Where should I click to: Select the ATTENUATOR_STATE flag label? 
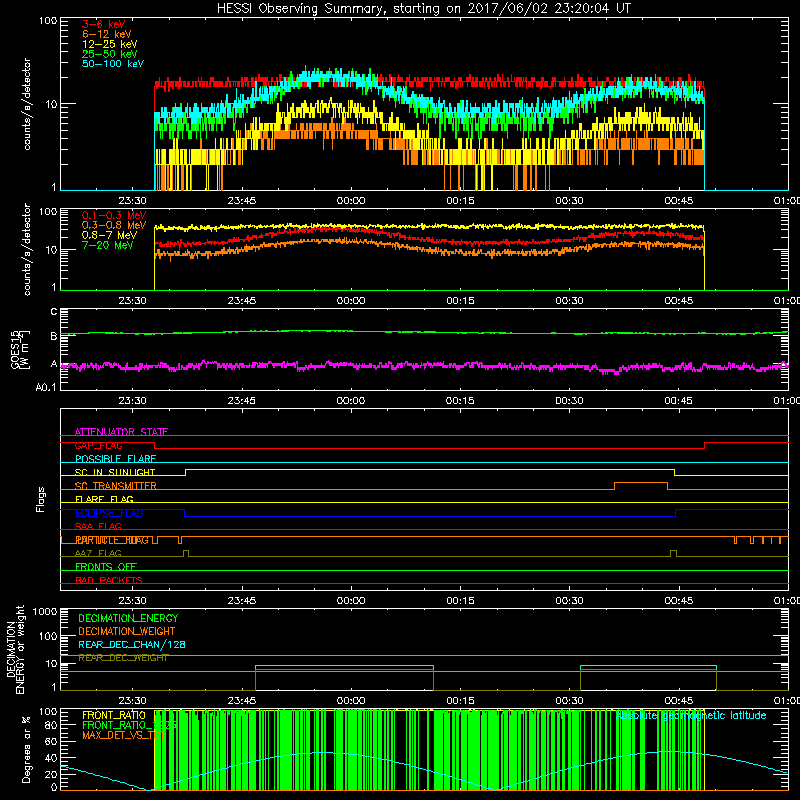(x=121, y=432)
